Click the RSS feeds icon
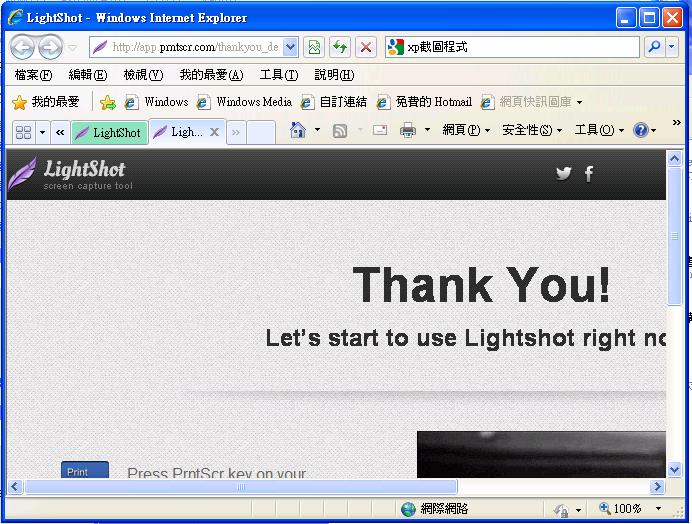 coord(339,131)
